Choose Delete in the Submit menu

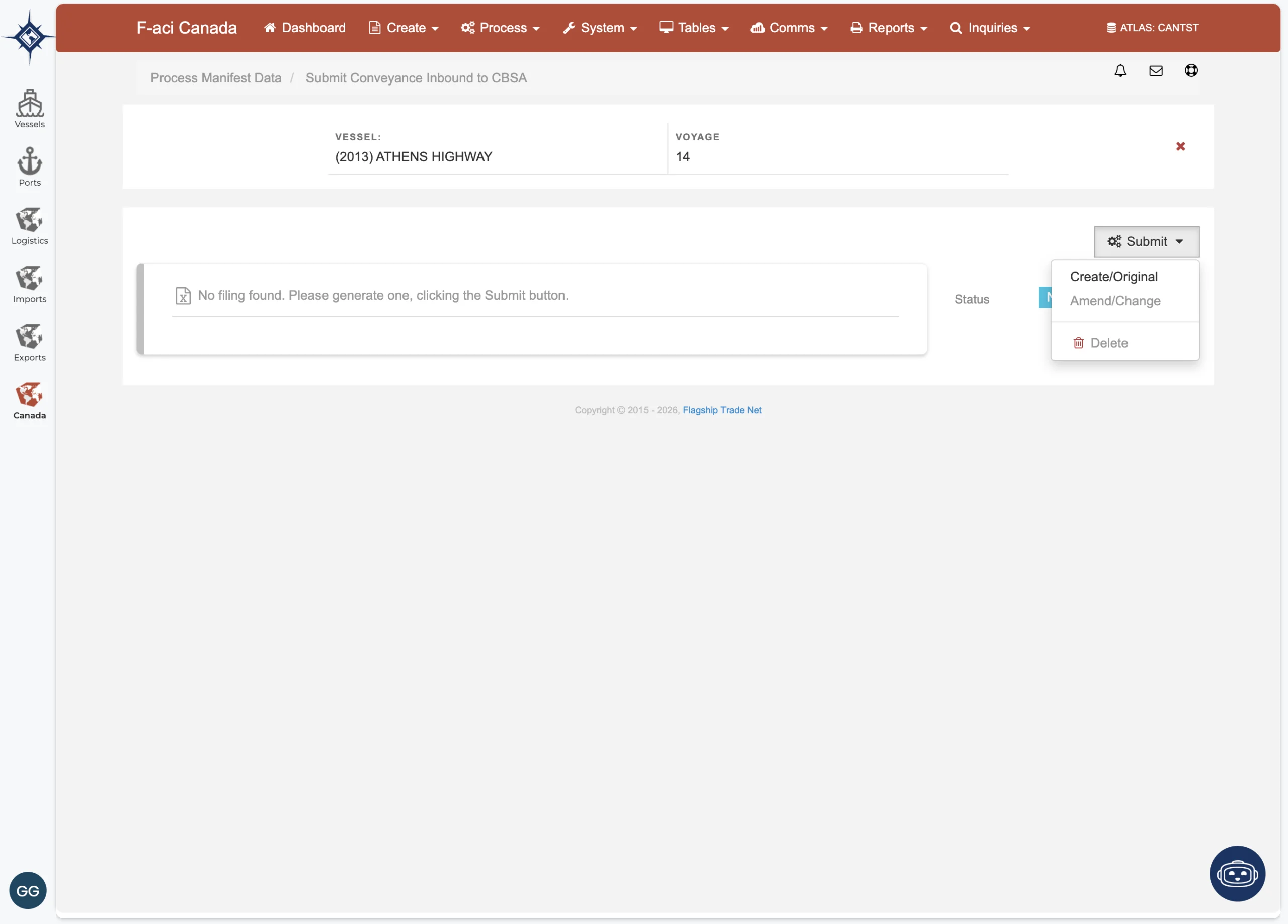[x=1108, y=343]
